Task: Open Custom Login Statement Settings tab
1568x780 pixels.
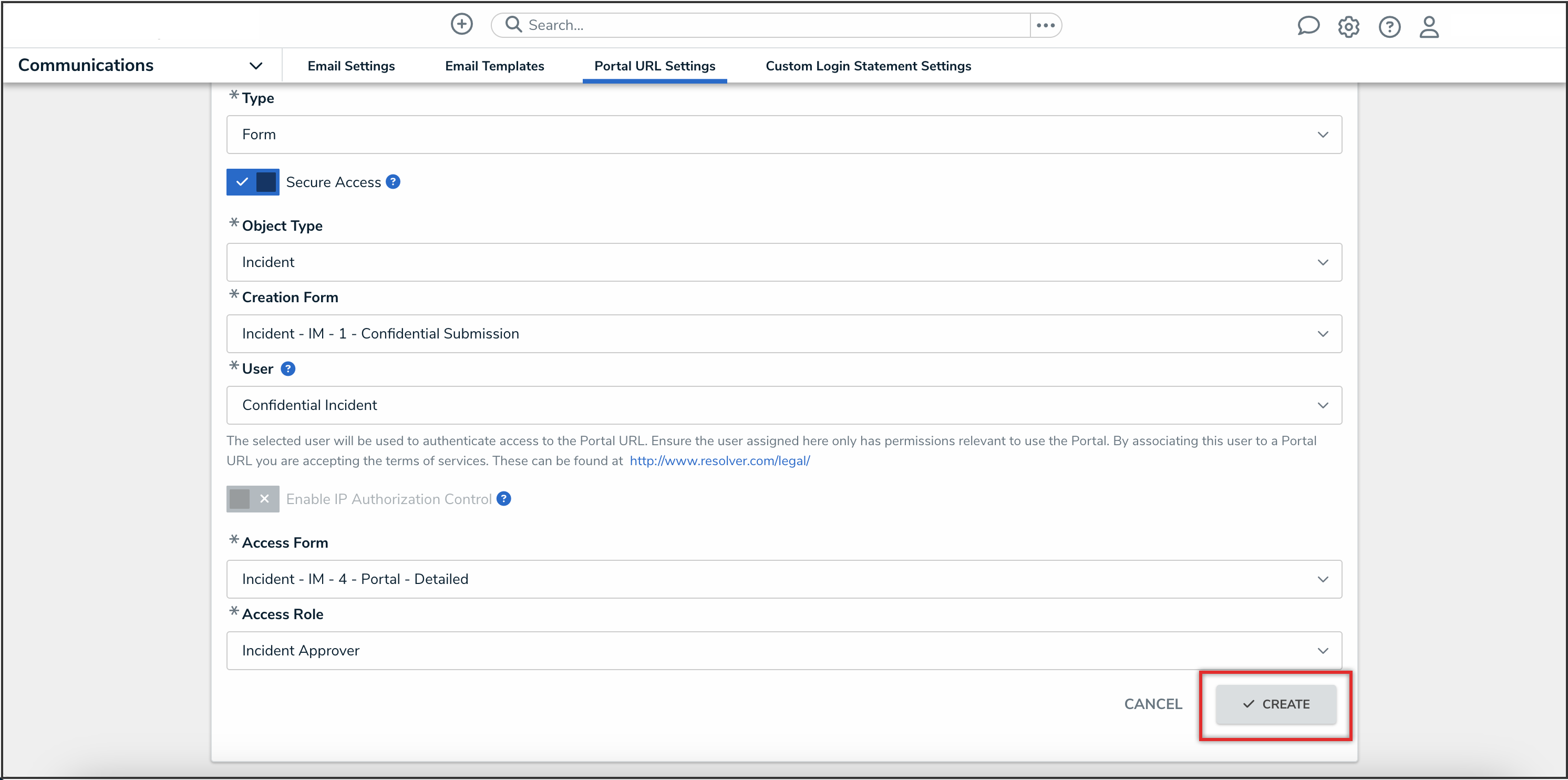Action: [868, 66]
